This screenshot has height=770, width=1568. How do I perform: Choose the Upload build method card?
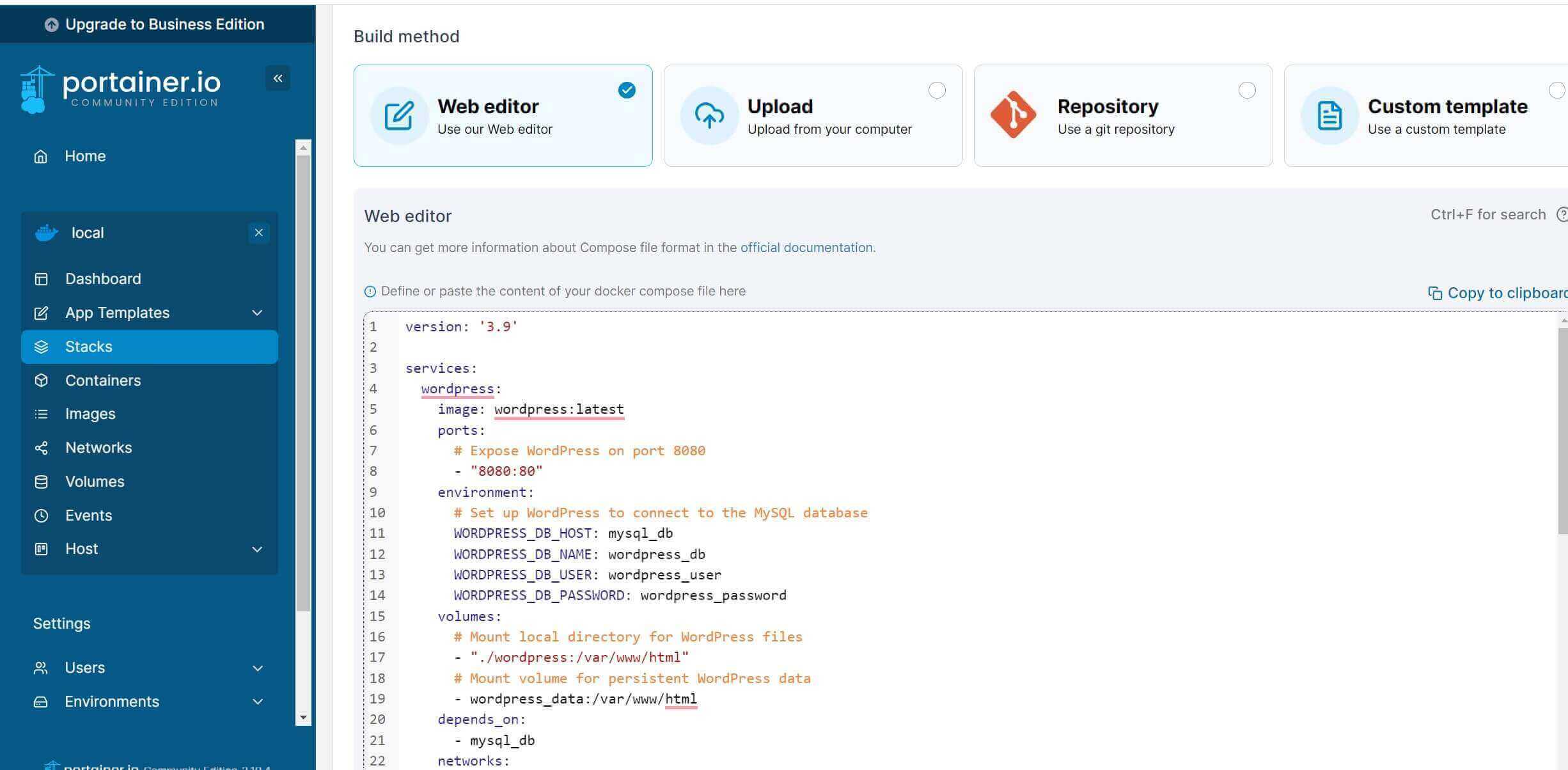tap(813, 116)
